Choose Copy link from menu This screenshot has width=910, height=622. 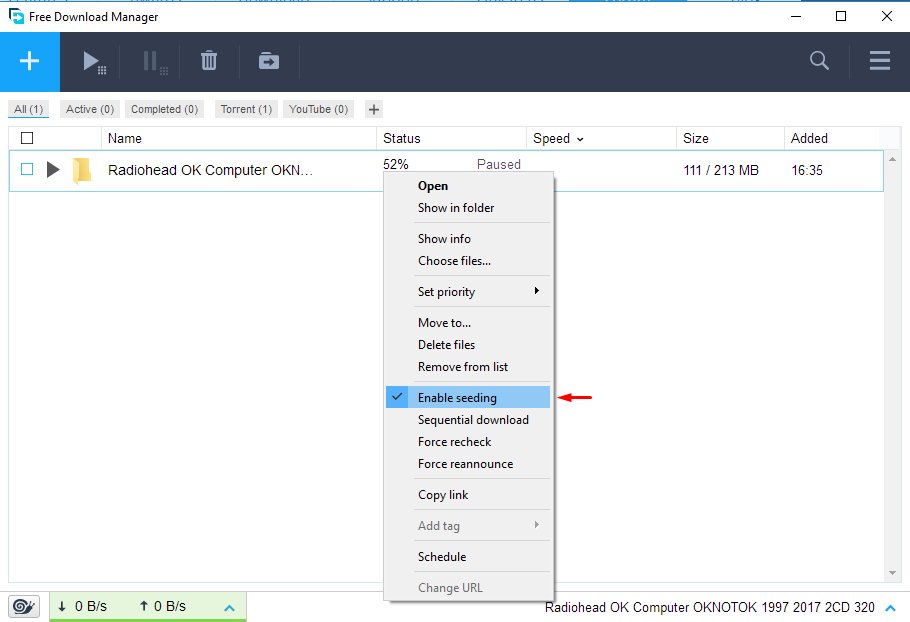468,495
